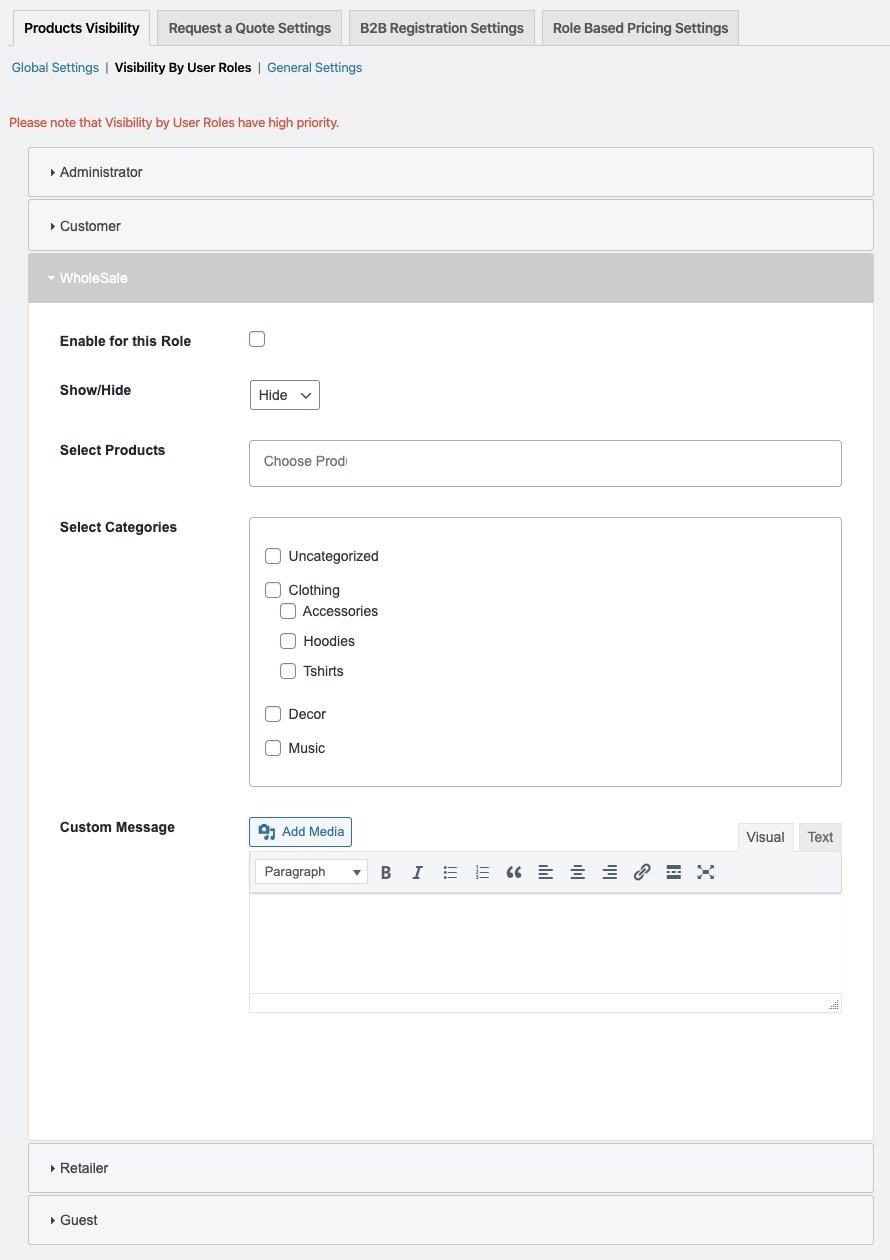Screen dimensions: 890x1260
Task: Open the Paragraph format dropdown
Action: click(311, 872)
